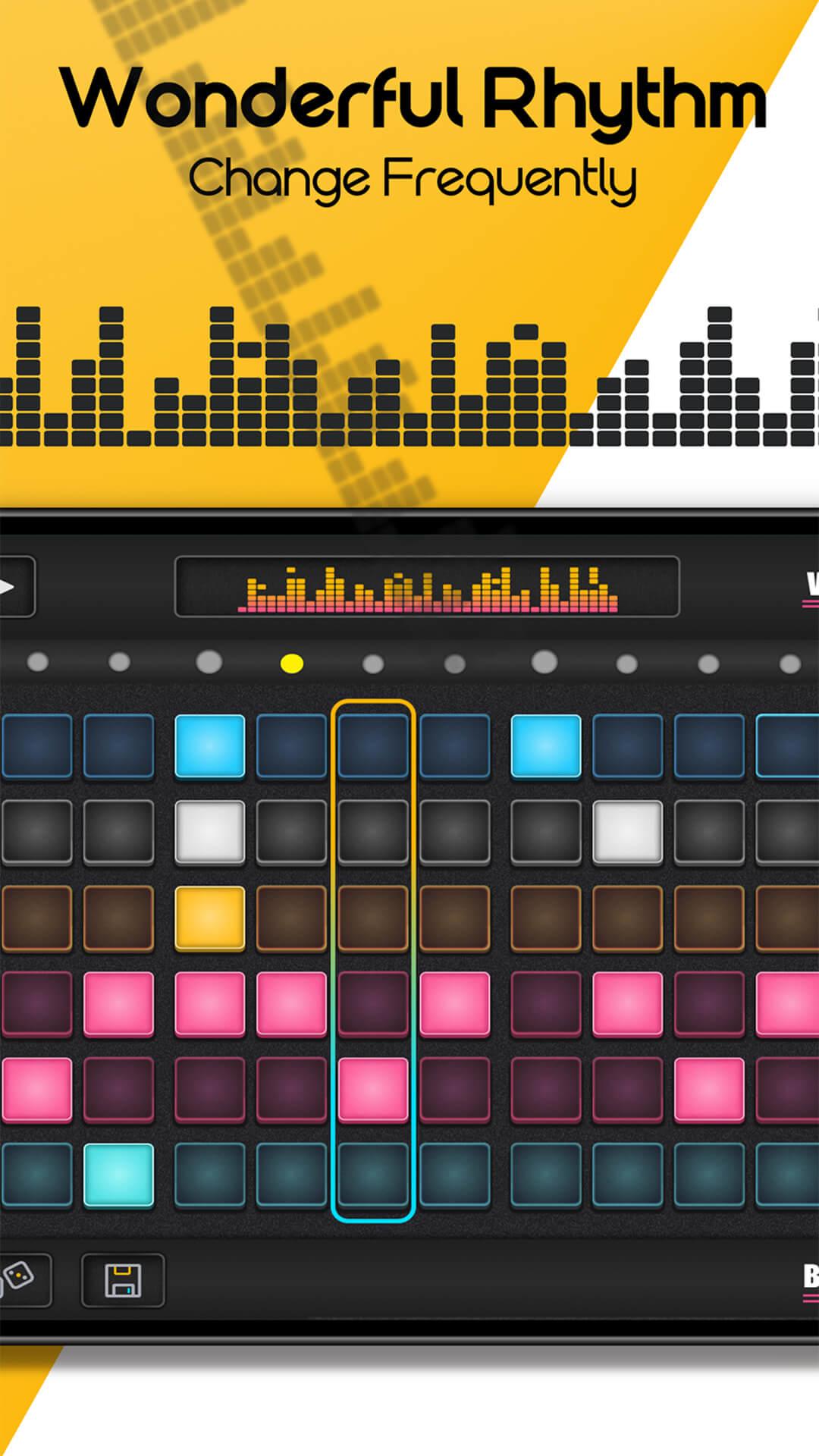This screenshot has width=819, height=1456.
Task: Toggle the leftmost lit pink pad in fifth row
Action: 36,1089
